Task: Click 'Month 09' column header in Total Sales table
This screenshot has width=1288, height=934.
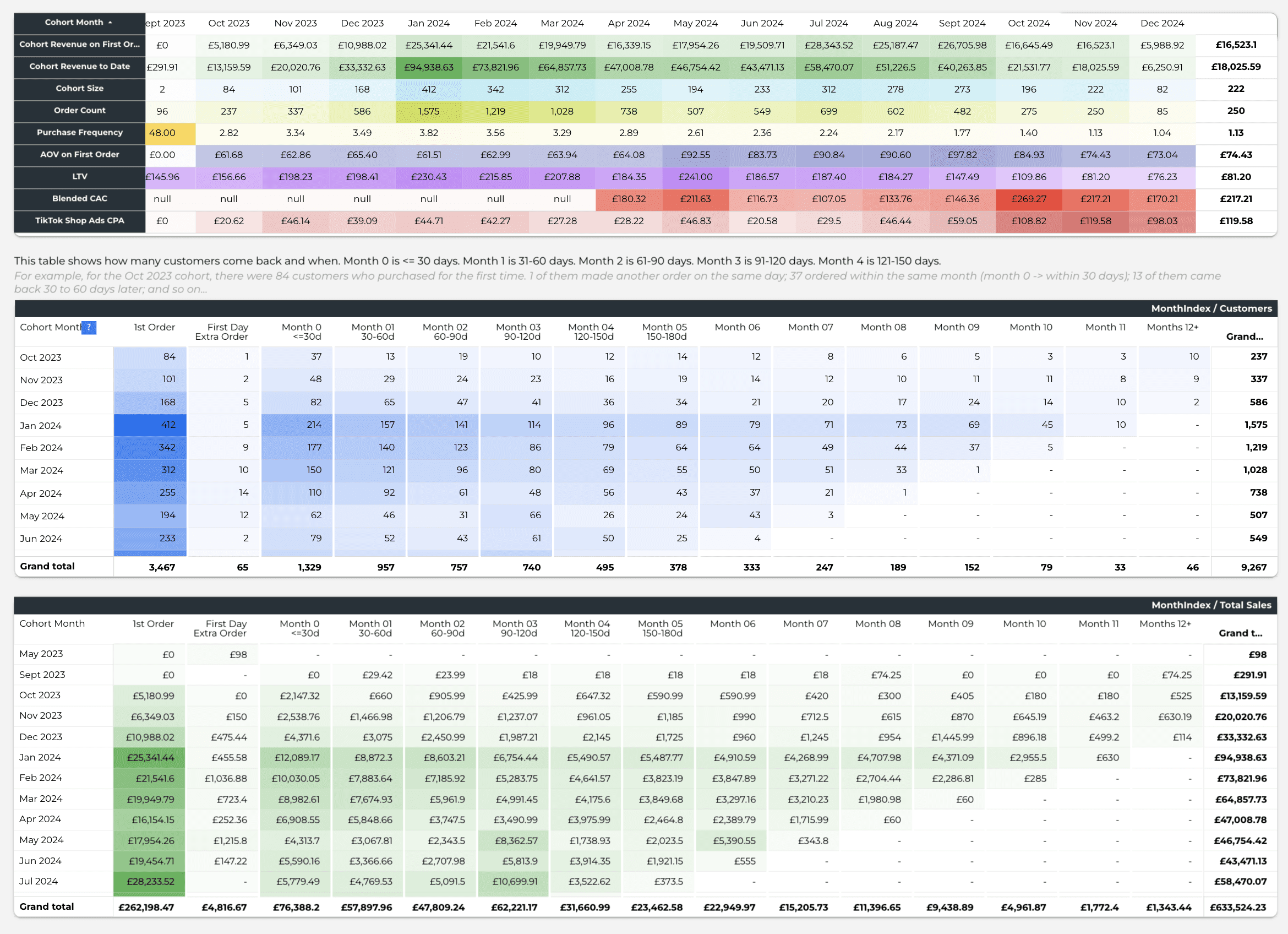Action: [x=951, y=624]
